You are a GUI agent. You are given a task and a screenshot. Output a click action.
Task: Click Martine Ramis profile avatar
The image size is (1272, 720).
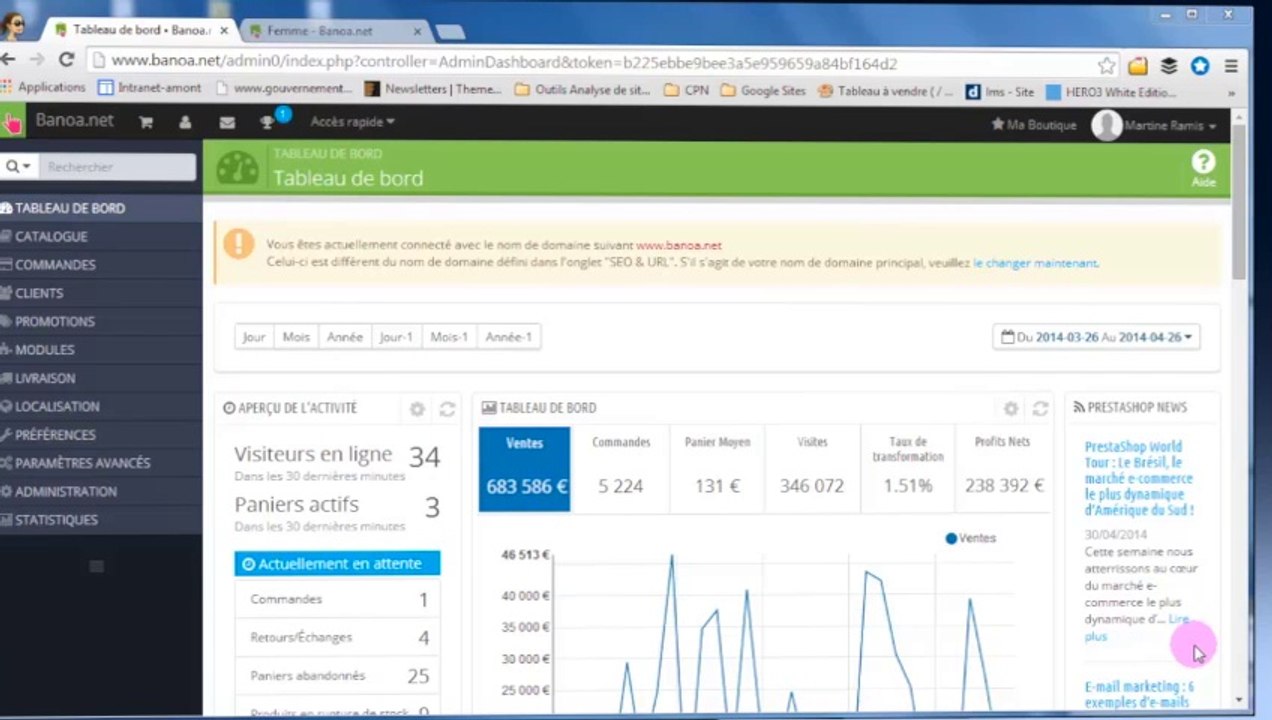[1106, 126]
